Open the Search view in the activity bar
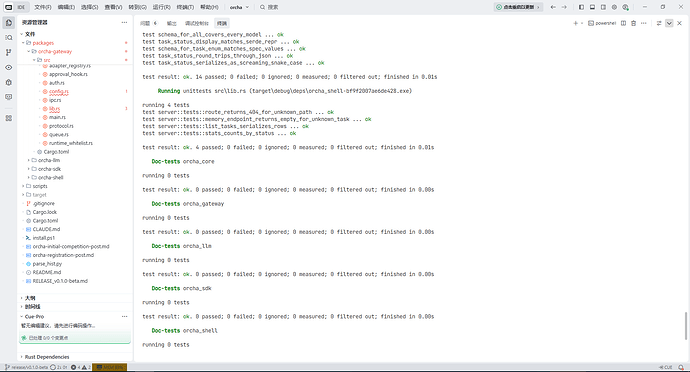This screenshot has width=690, height=372. point(9,38)
